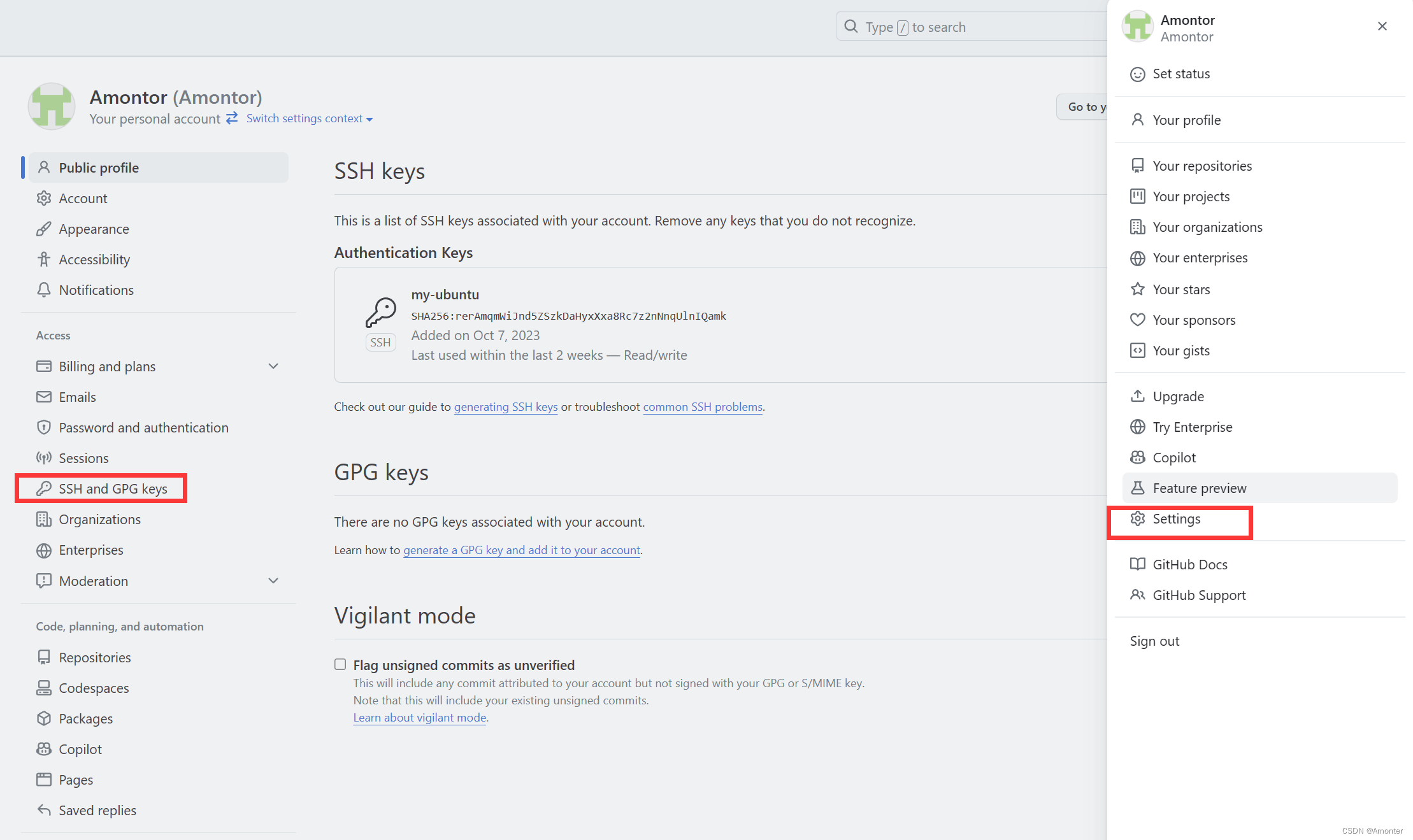
Task: Click the Upgrade upload arrow icon
Action: tap(1138, 396)
